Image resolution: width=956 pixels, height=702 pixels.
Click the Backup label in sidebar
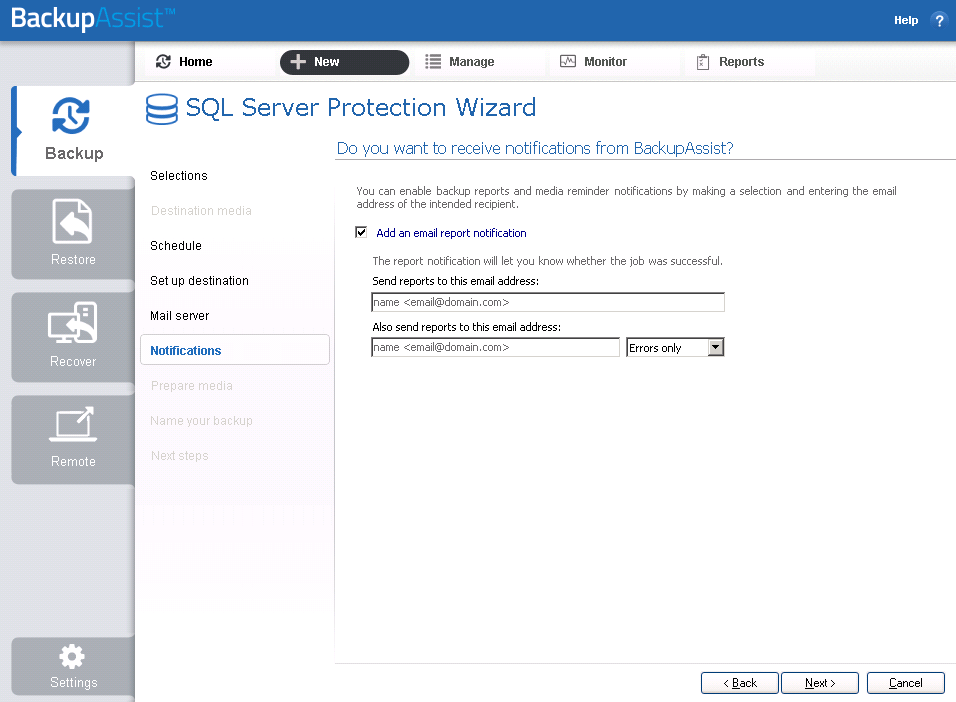[x=74, y=153]
